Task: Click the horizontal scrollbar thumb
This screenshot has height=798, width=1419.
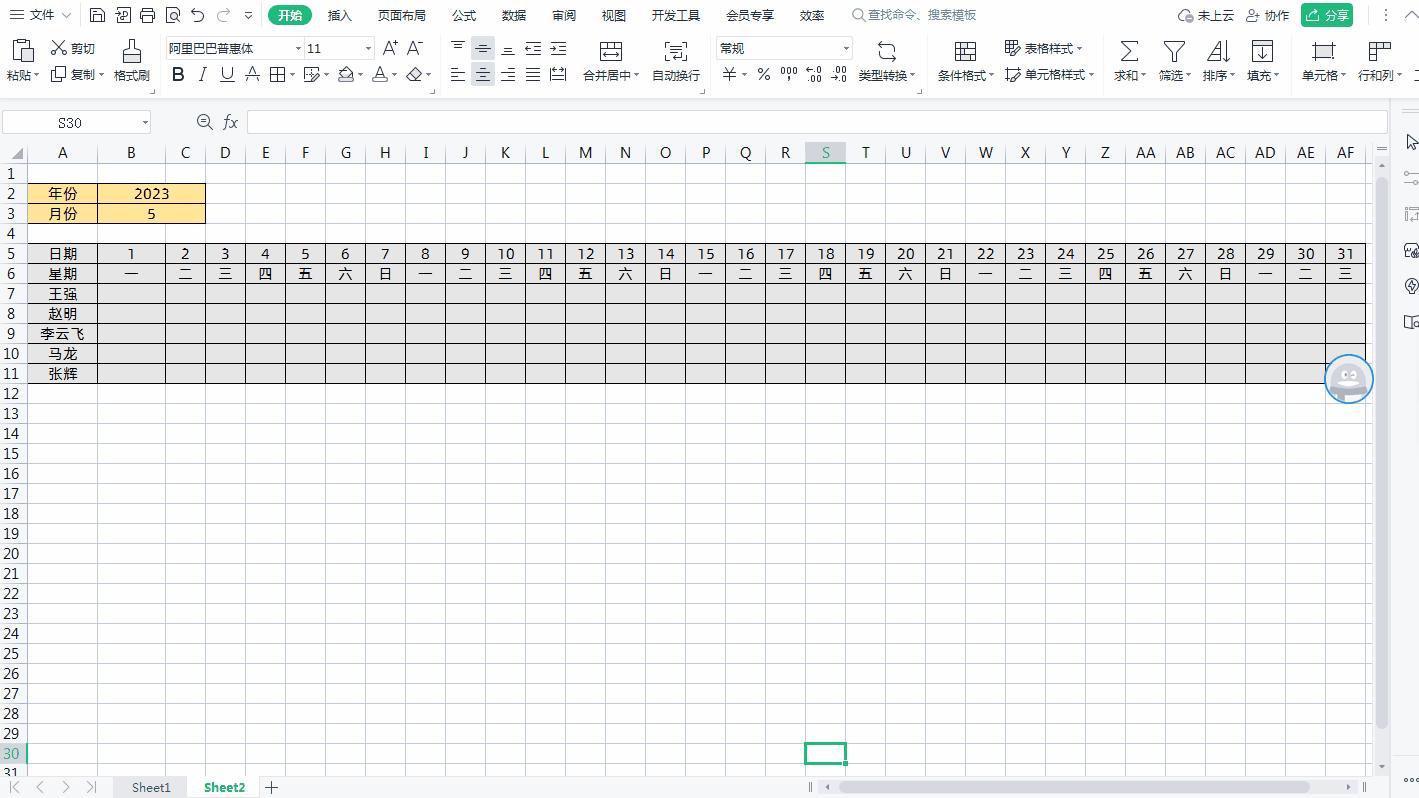Action: [1074, 787]
